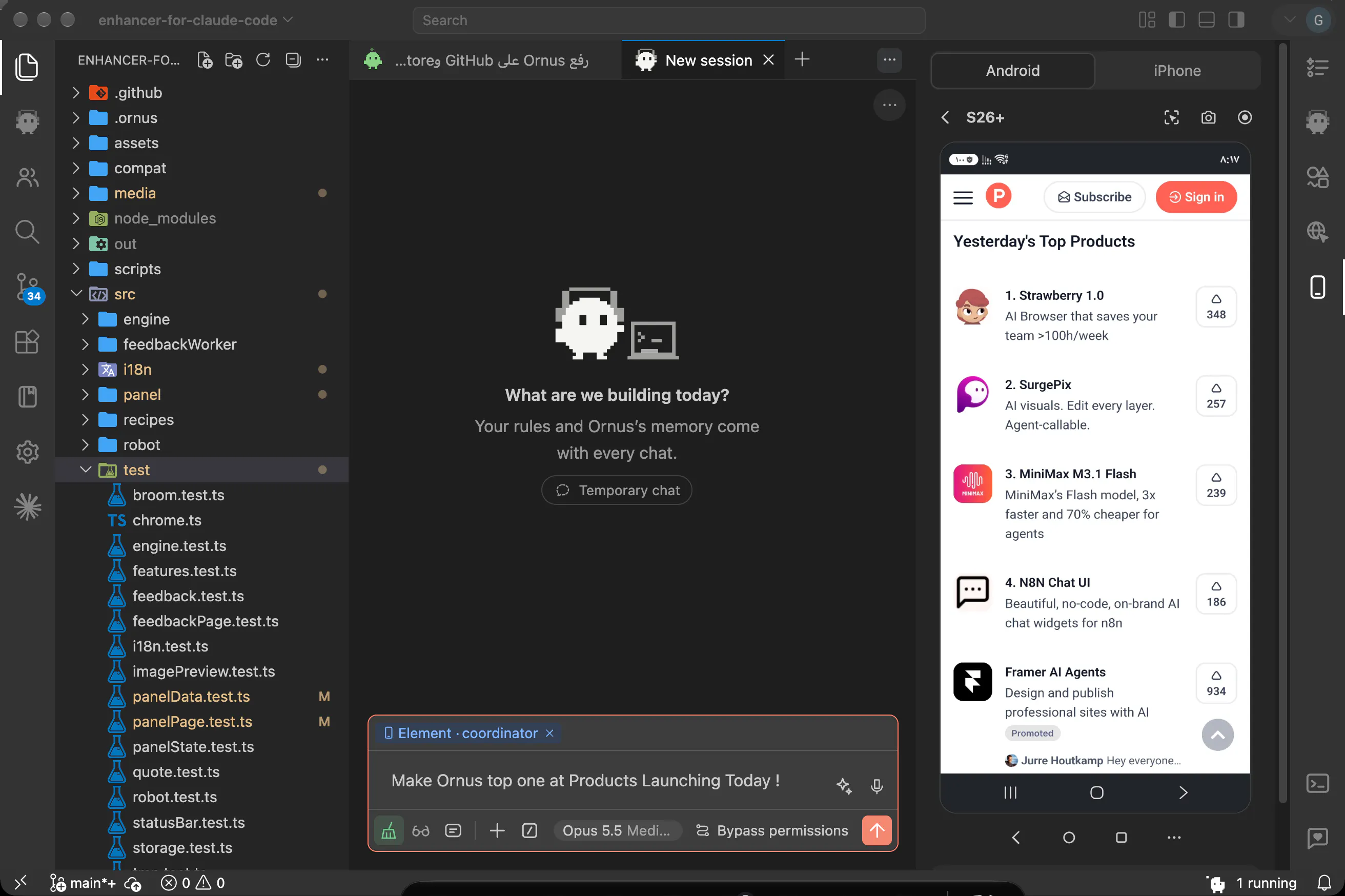1345x896 pixels.
Task: Click the Subscribe button in phone preview
Action: (x=1094, y=197)
